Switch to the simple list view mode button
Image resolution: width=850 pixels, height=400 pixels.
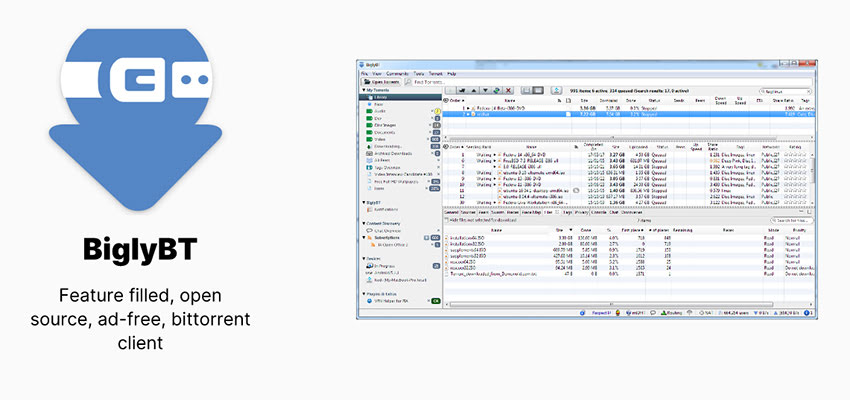pos(526,91)
